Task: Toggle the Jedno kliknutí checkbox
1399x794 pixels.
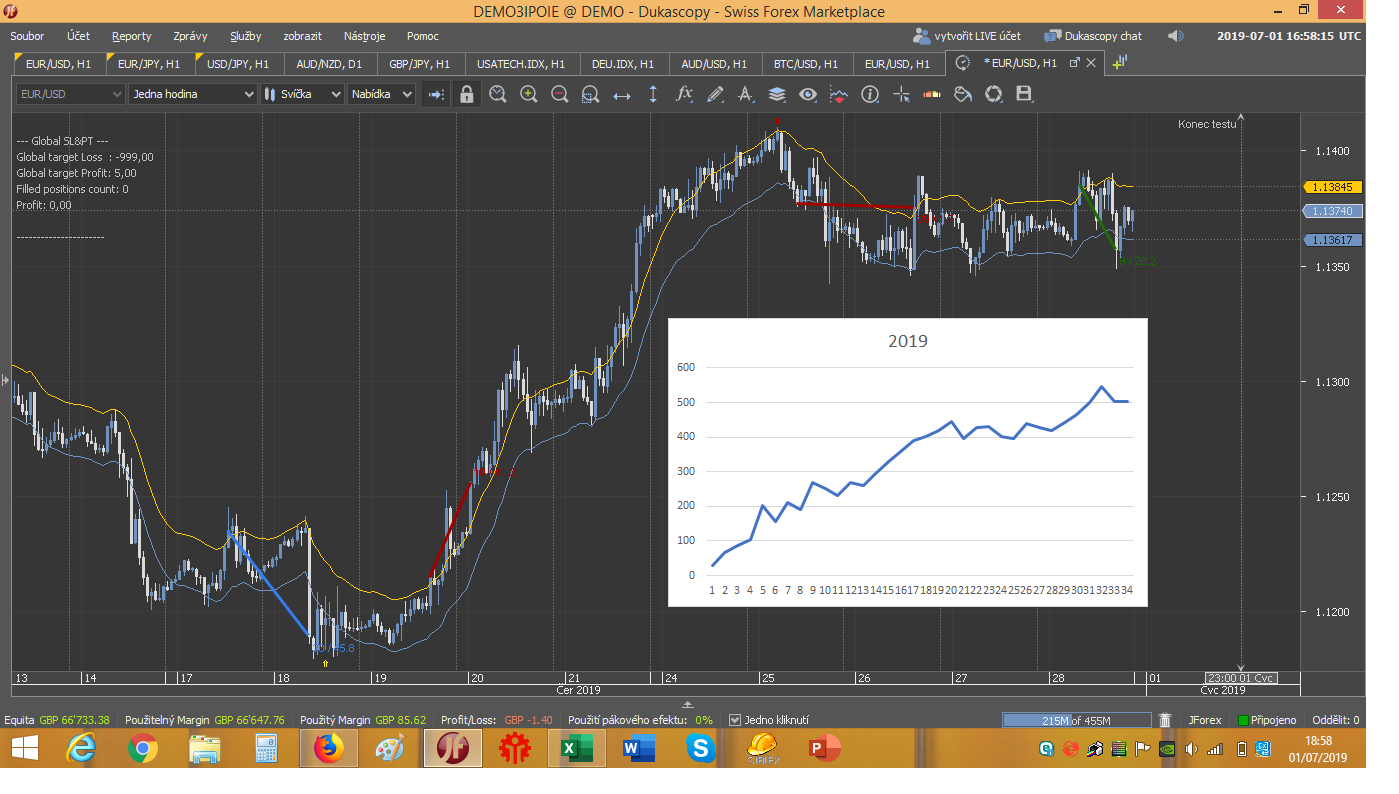Action: (x=735, y=720)
